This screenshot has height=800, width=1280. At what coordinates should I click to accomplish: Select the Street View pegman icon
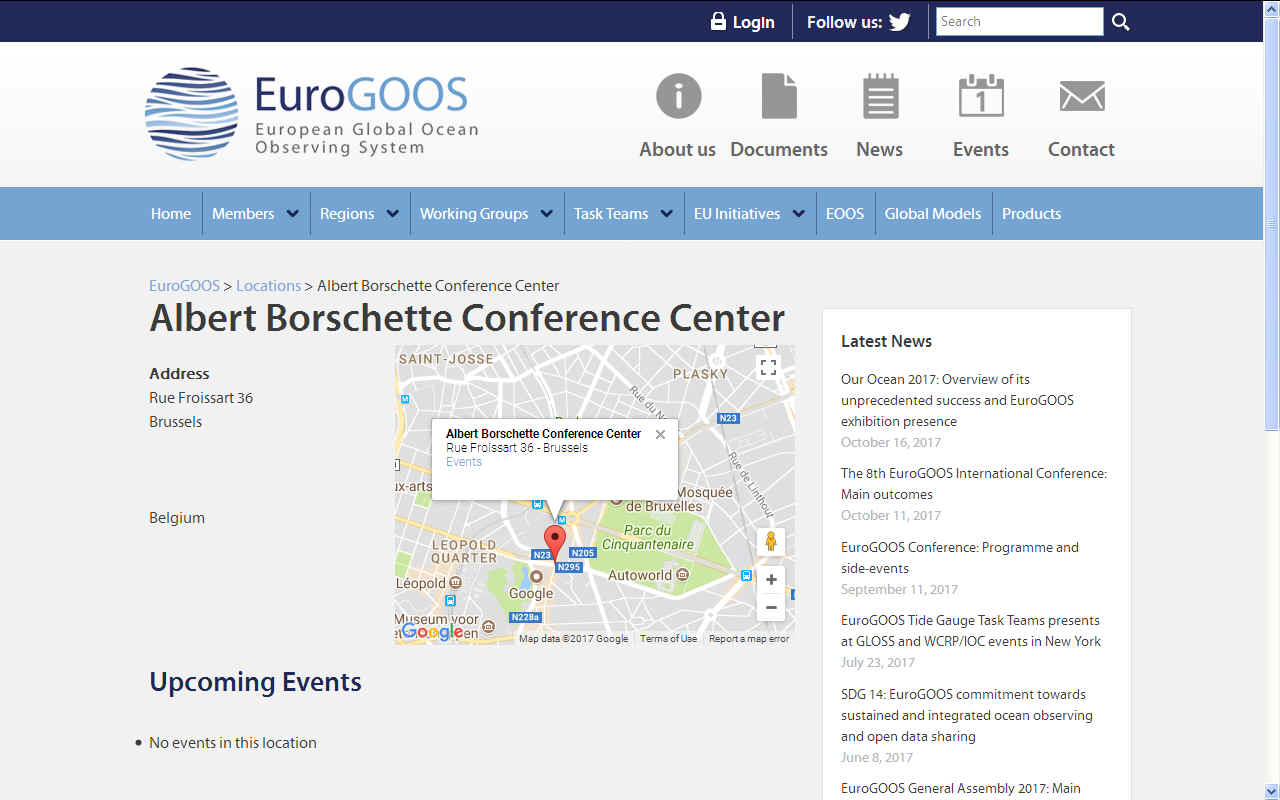770,541
